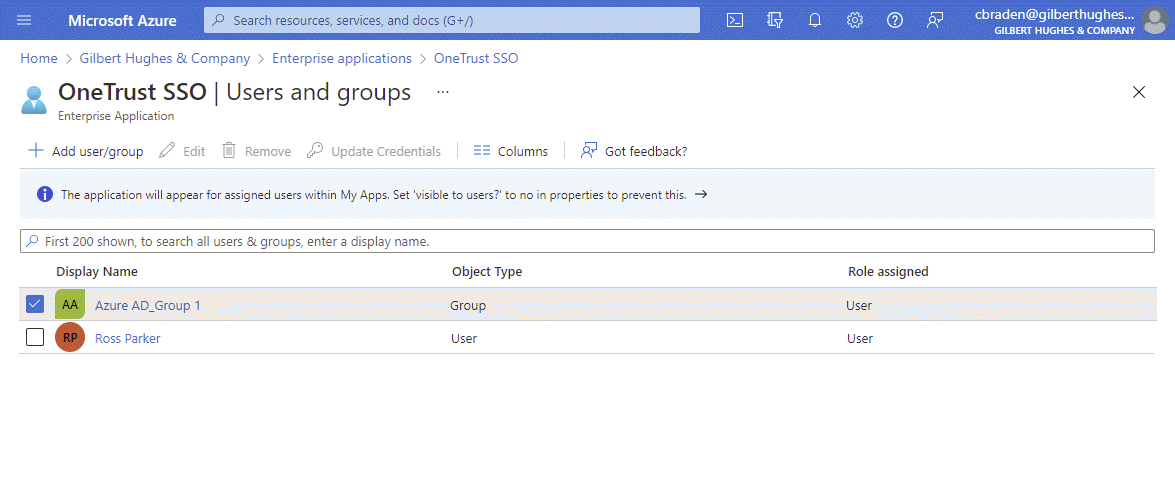Click the Remove toolbar button
The image size is (1175, 484).
(256, 151)
